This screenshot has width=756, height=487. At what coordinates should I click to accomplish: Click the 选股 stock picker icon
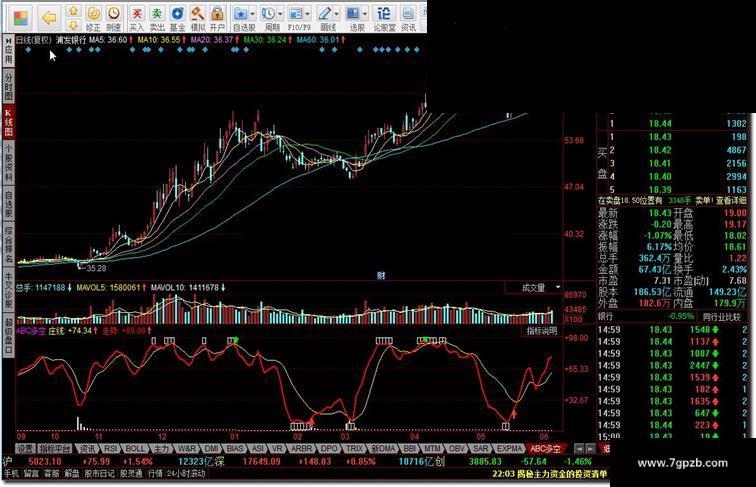coord(353,14)
